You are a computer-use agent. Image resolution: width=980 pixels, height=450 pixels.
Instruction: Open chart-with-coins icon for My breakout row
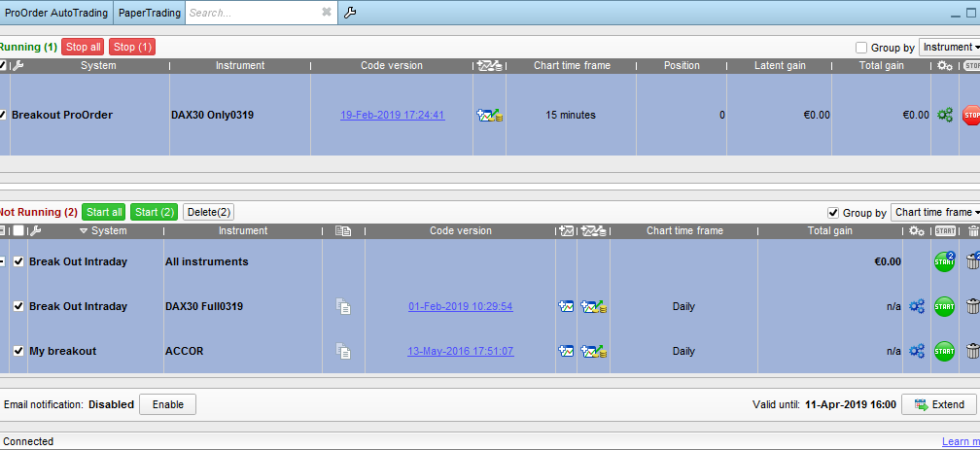(594, 351)
